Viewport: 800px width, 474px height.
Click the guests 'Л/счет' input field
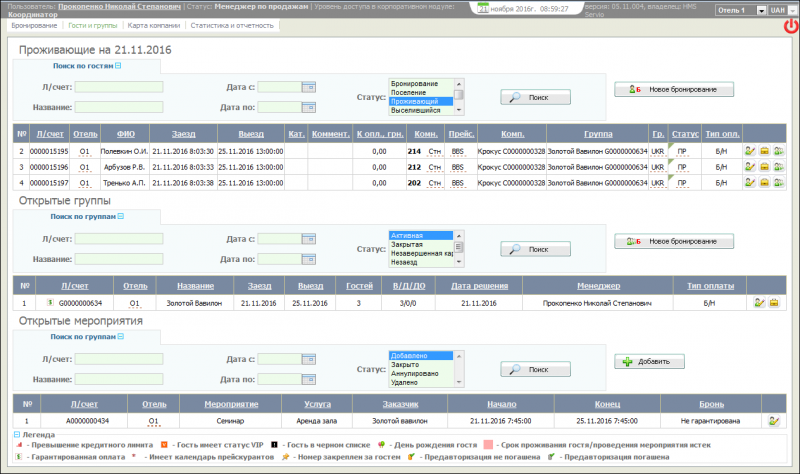tap(119, 87)
